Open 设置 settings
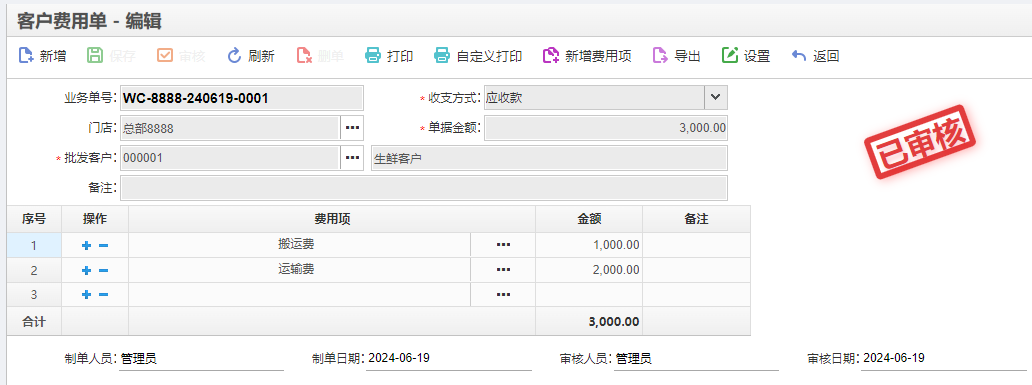The image size is (1032, 385). (x=746, y=56)
